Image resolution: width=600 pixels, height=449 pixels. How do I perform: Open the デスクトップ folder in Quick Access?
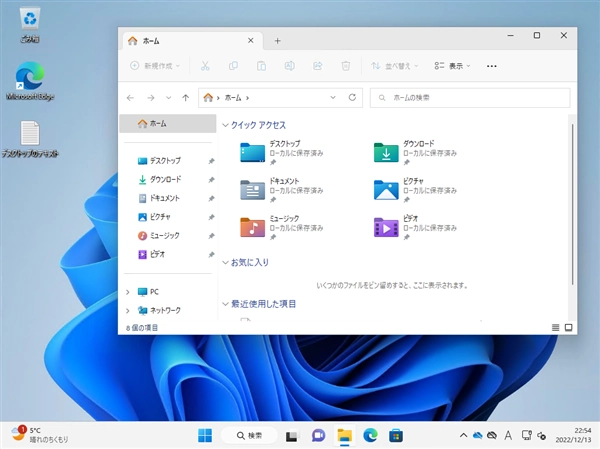tap(282, 152)
